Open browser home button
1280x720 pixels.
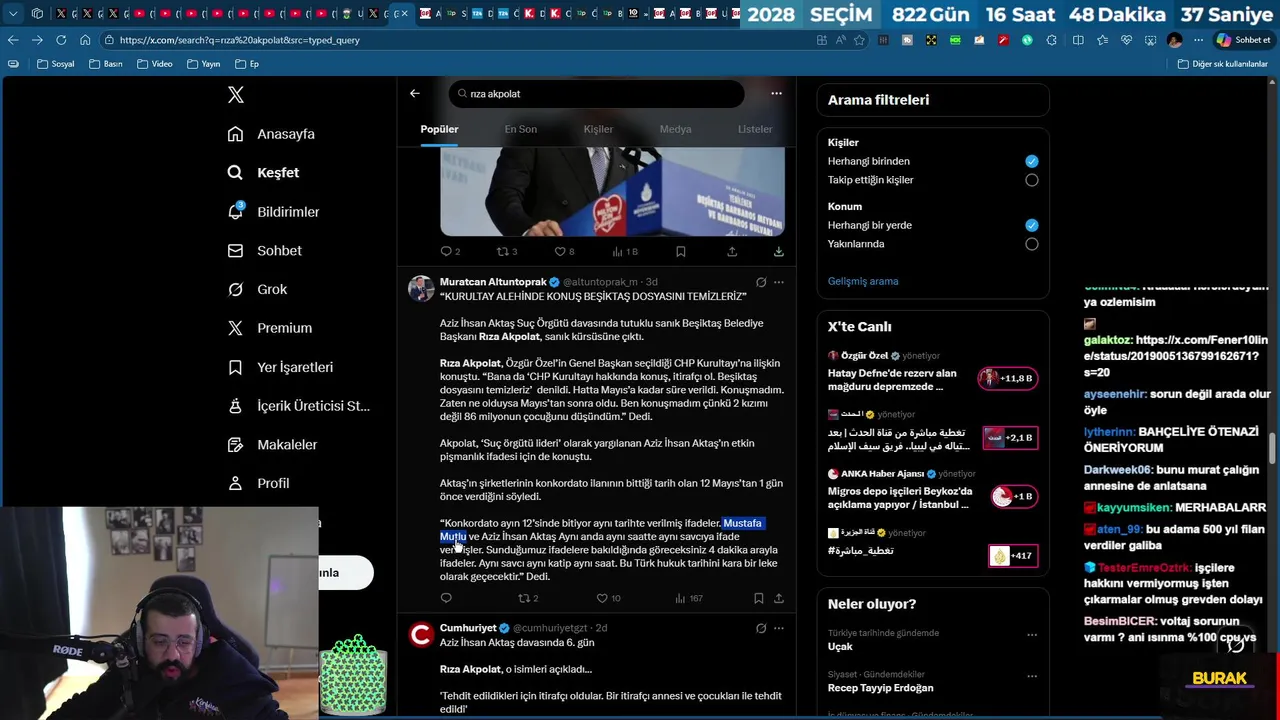point(85,40)
